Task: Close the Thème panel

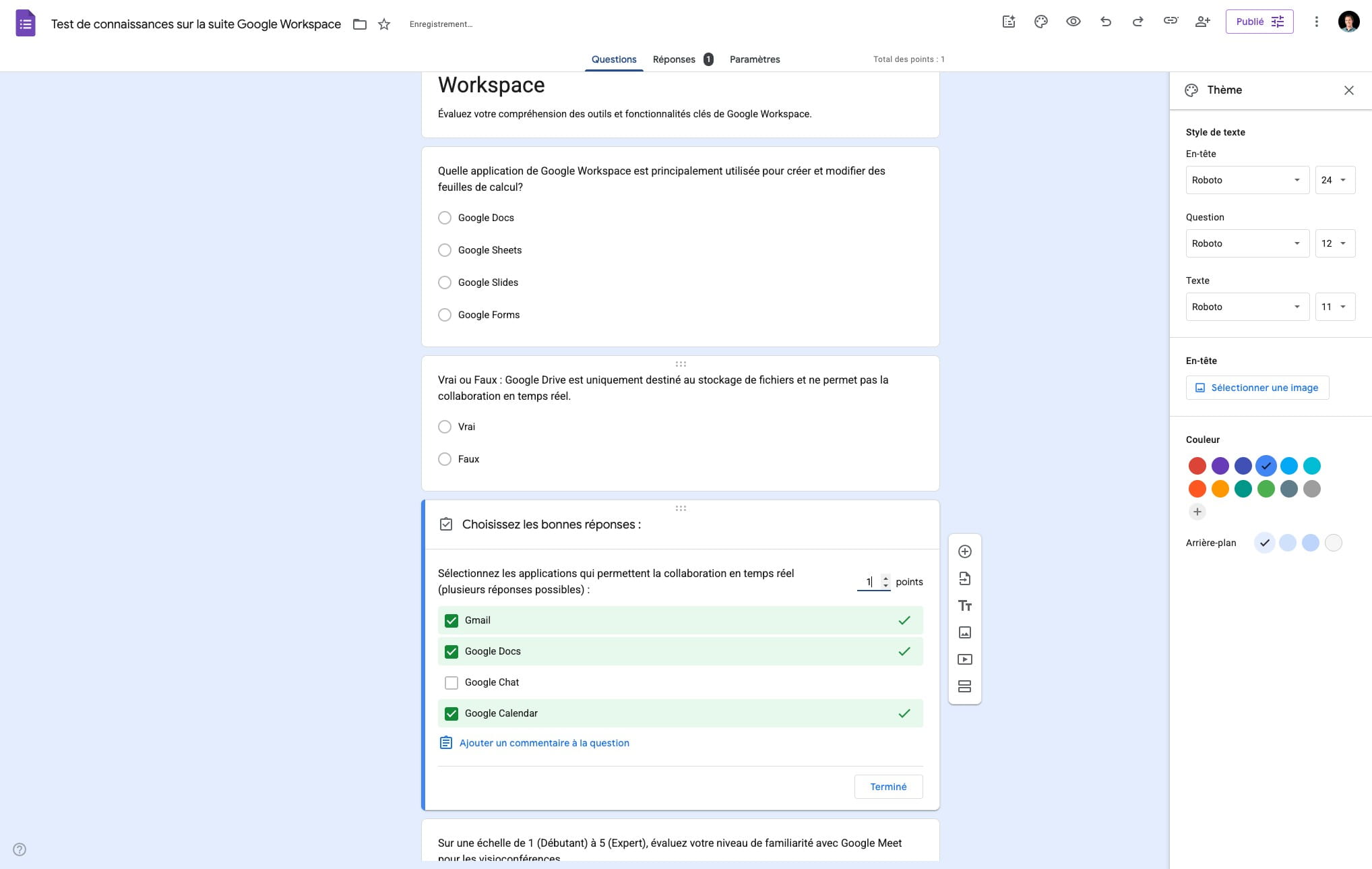Action: [1348, 90]
